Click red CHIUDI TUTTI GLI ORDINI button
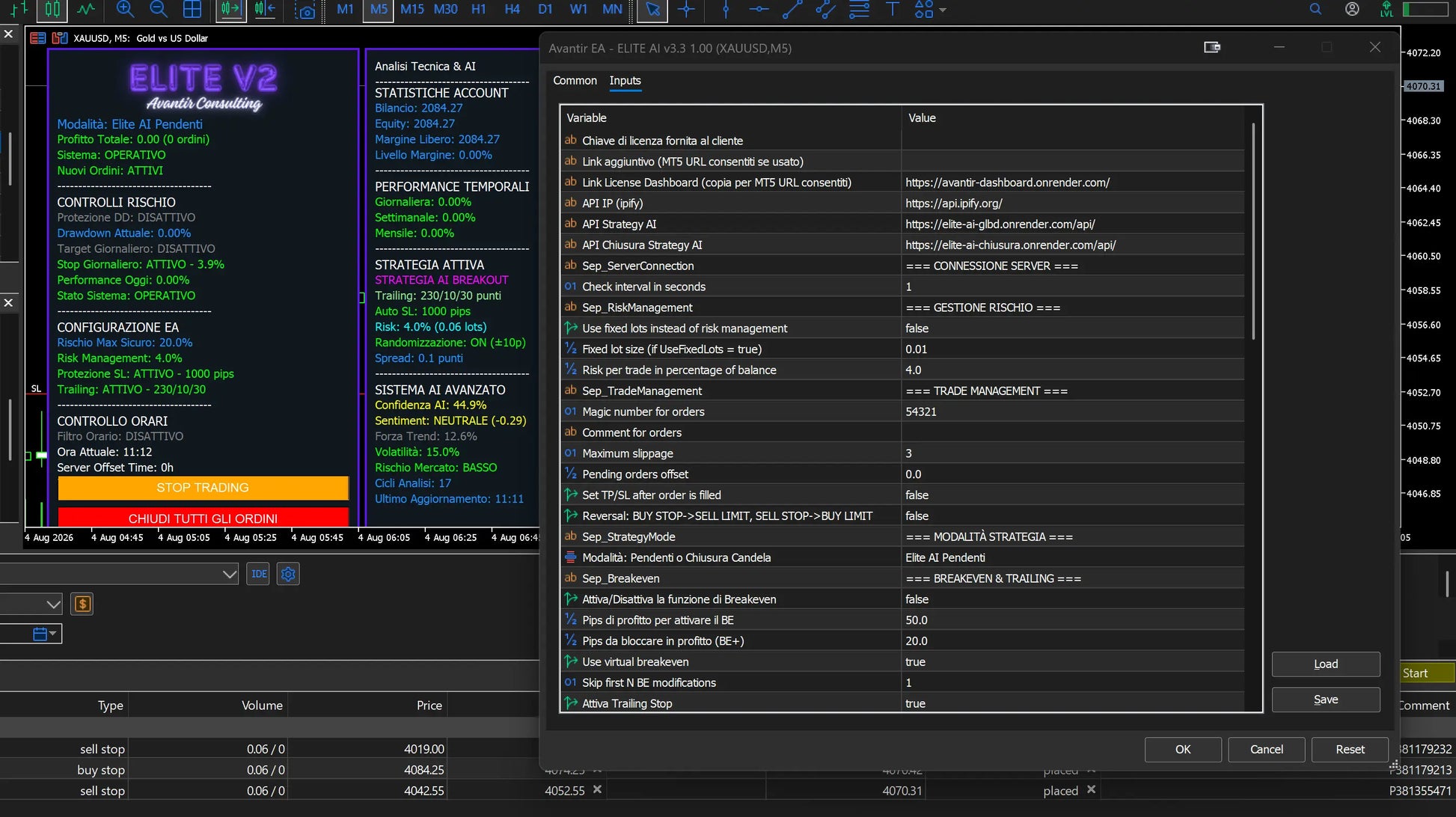1456x817 pixels. coord(203,518)
